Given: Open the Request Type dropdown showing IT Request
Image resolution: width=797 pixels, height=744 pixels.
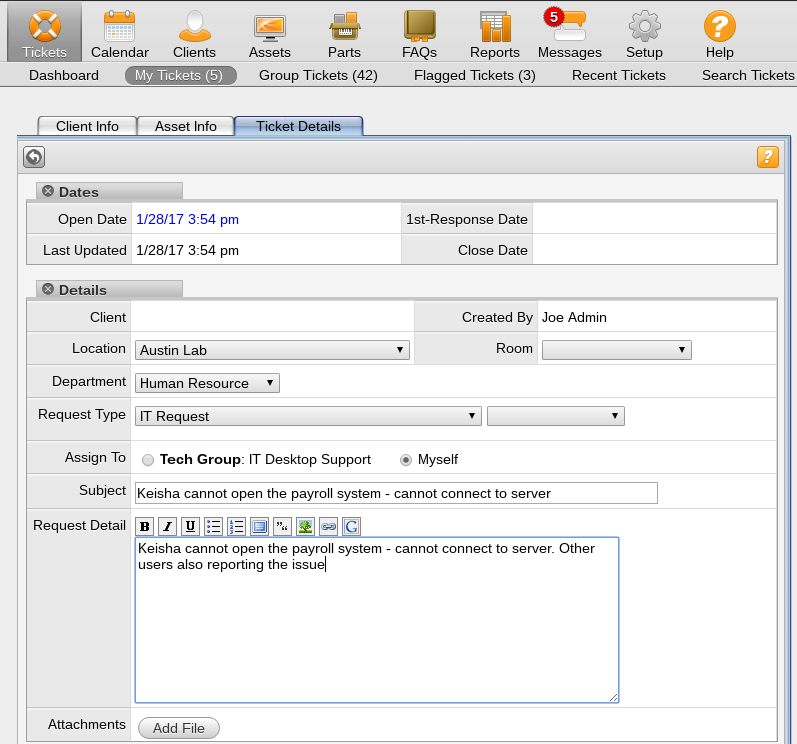Looking at the screenshot, I should [308, 416].
